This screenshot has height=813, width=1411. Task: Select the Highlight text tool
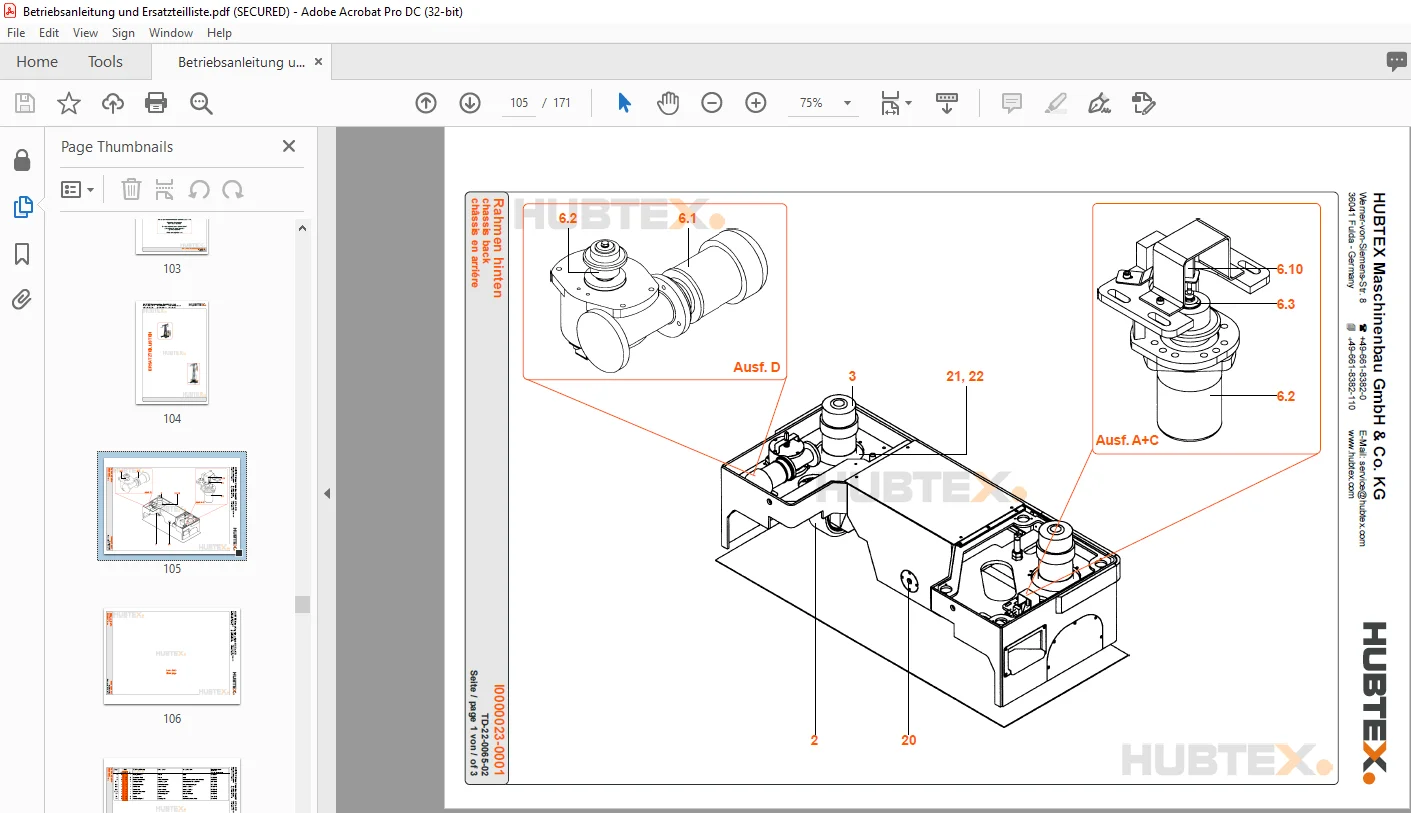click(x=1056, y=103)
